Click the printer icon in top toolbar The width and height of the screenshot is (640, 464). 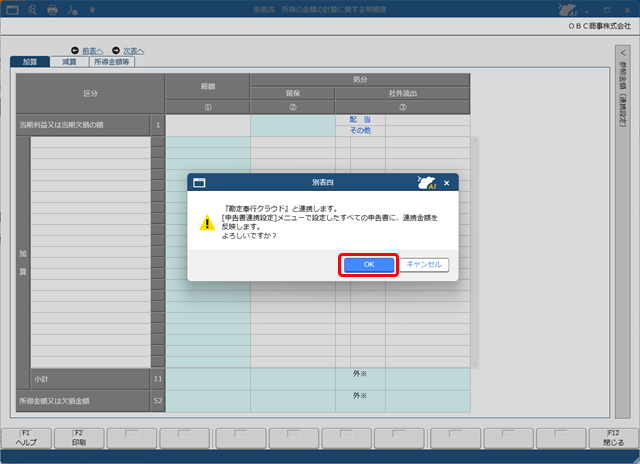pyautogui.click(x=52, y=9)
